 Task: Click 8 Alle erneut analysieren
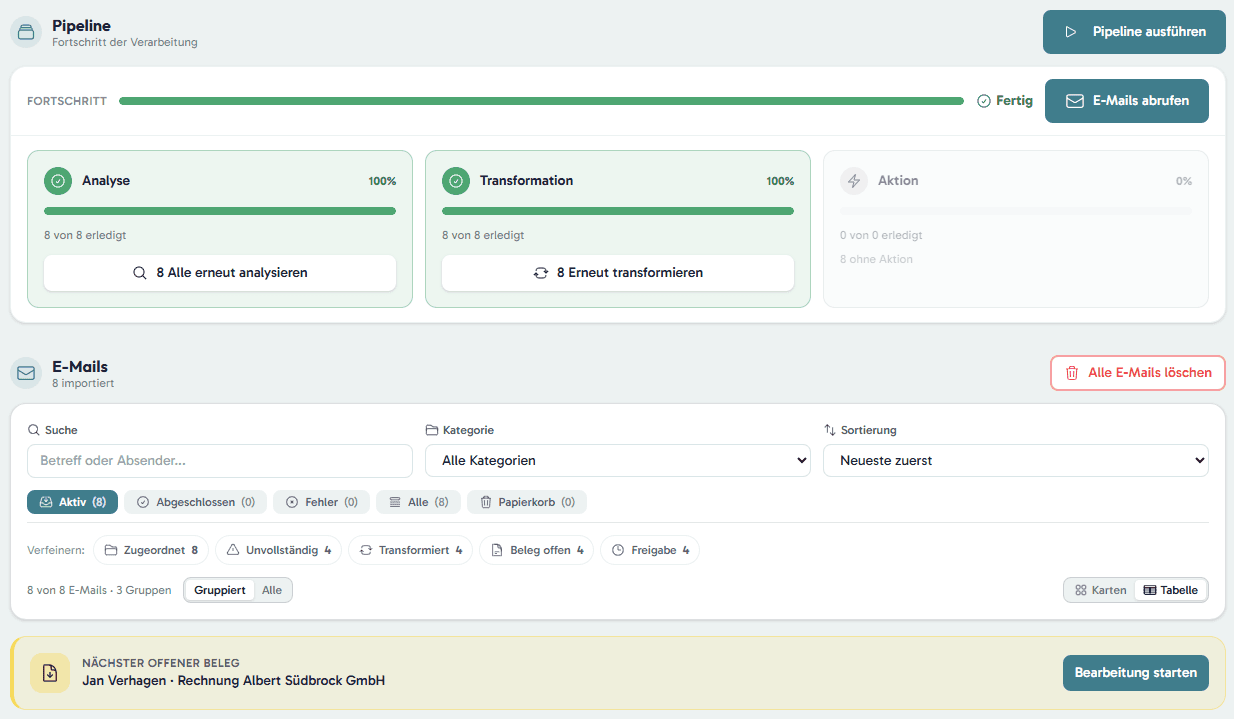point(220,273)
